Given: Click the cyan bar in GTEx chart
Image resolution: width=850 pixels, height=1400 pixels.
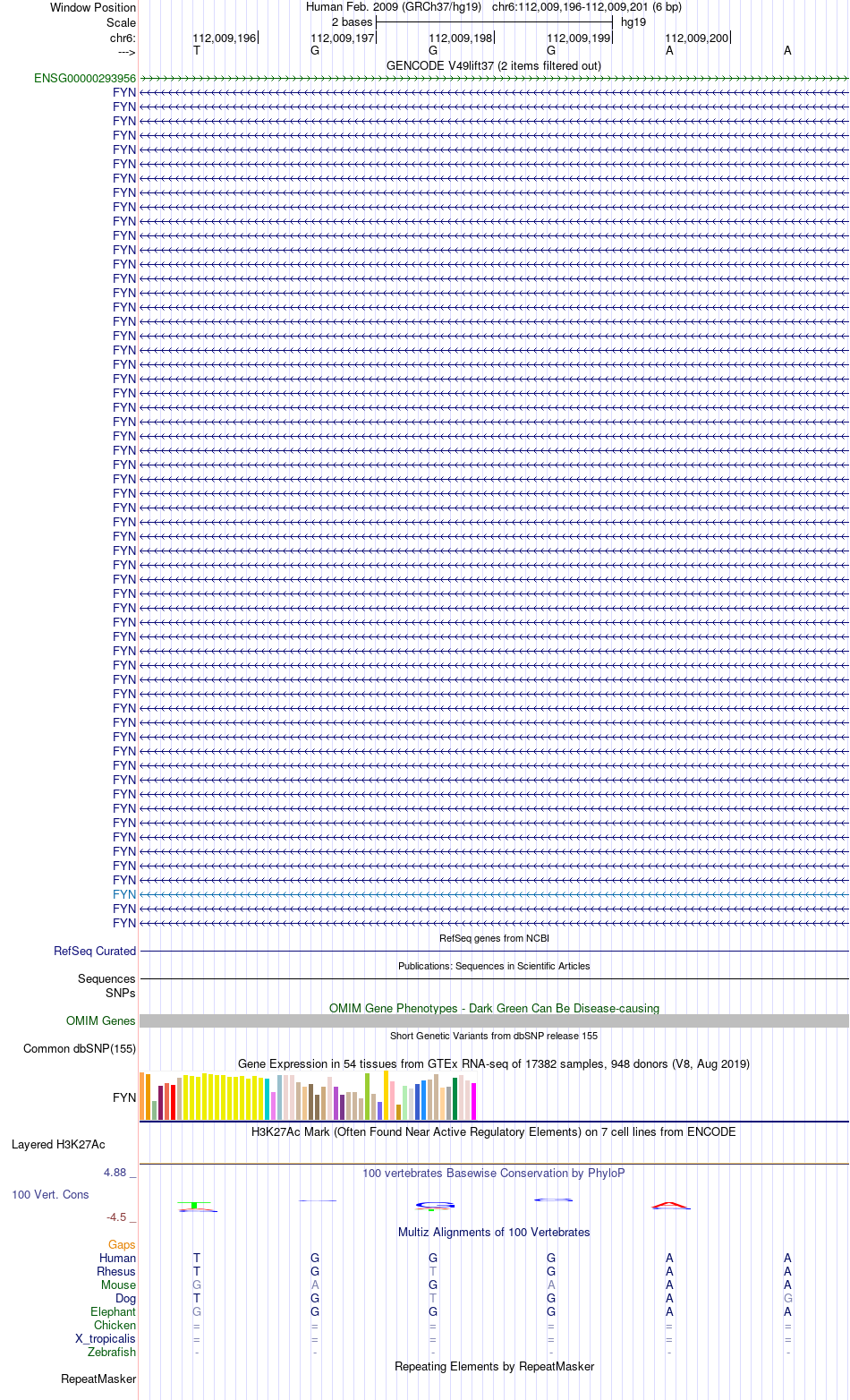Looking at the screenshot, I should [268, 1100].
